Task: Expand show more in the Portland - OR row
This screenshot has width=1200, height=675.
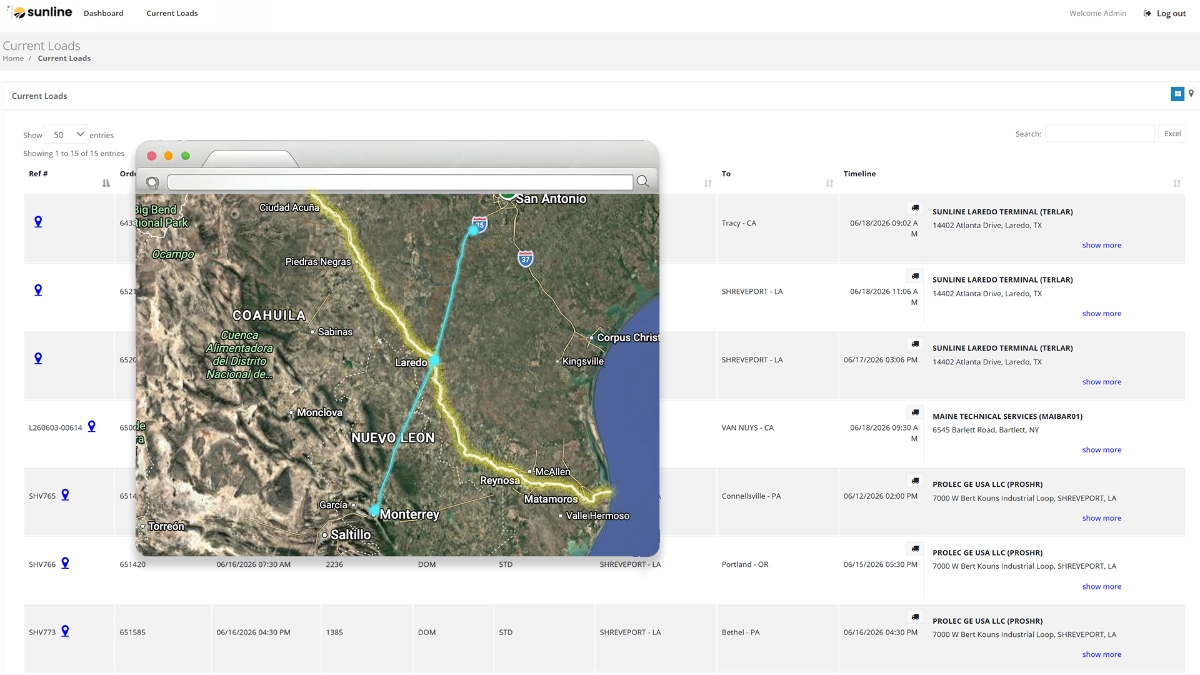Action: pyautogui.click(x=1101, y=586)
